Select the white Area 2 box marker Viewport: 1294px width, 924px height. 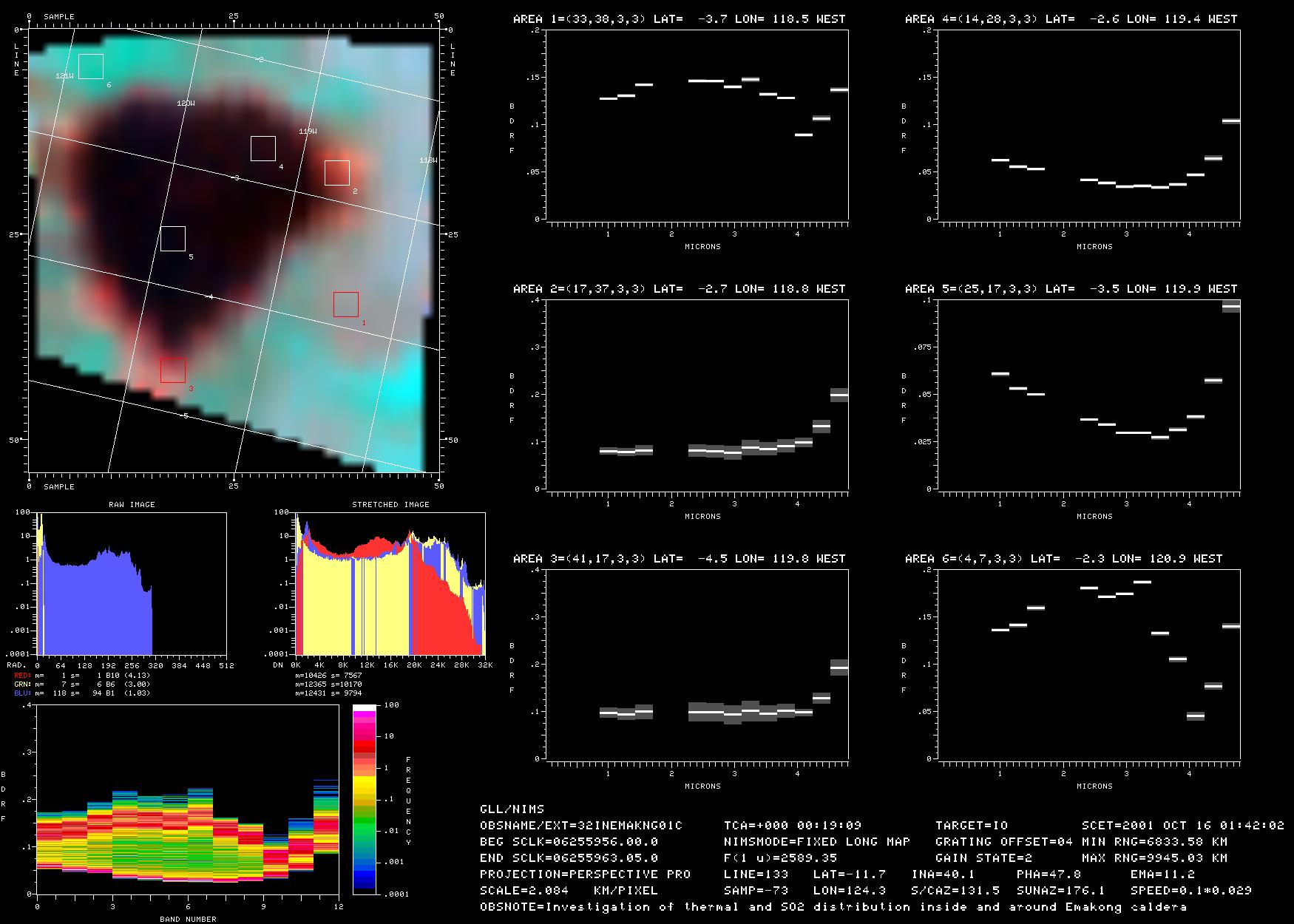336,173
